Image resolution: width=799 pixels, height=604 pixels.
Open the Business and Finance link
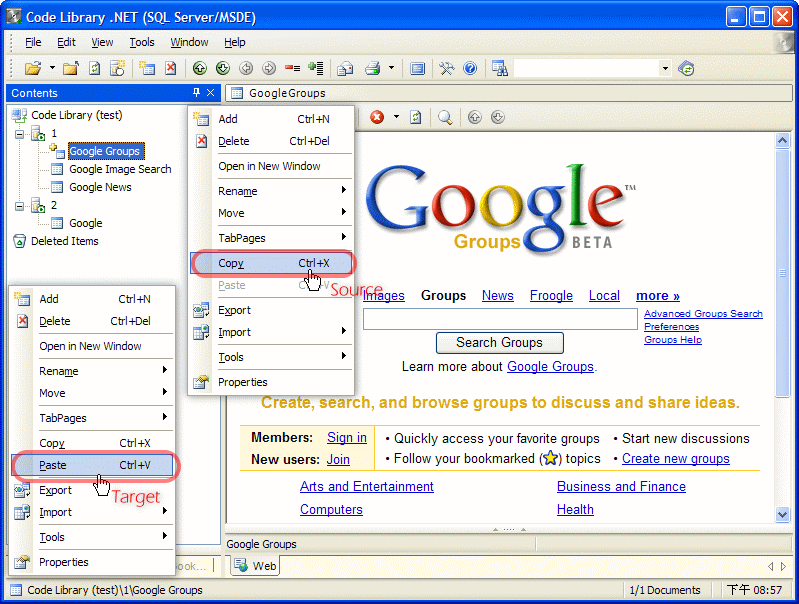pyautogui.click(x=621, y=486)
